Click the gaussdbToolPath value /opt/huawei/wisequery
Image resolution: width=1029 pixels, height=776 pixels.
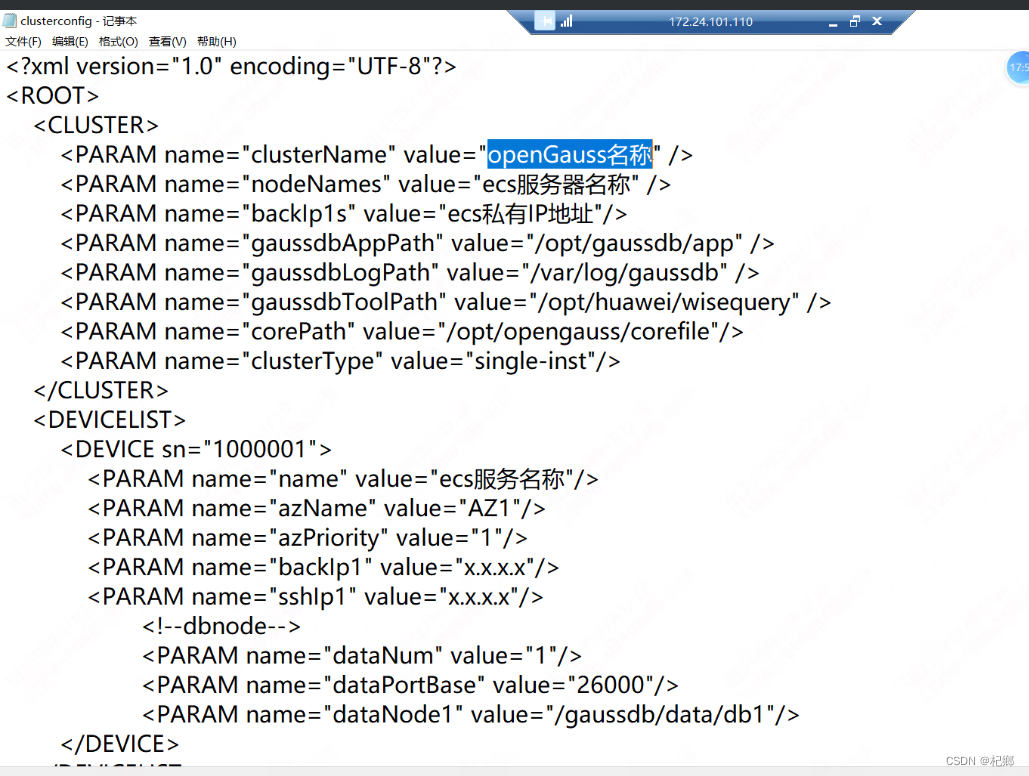664,303
